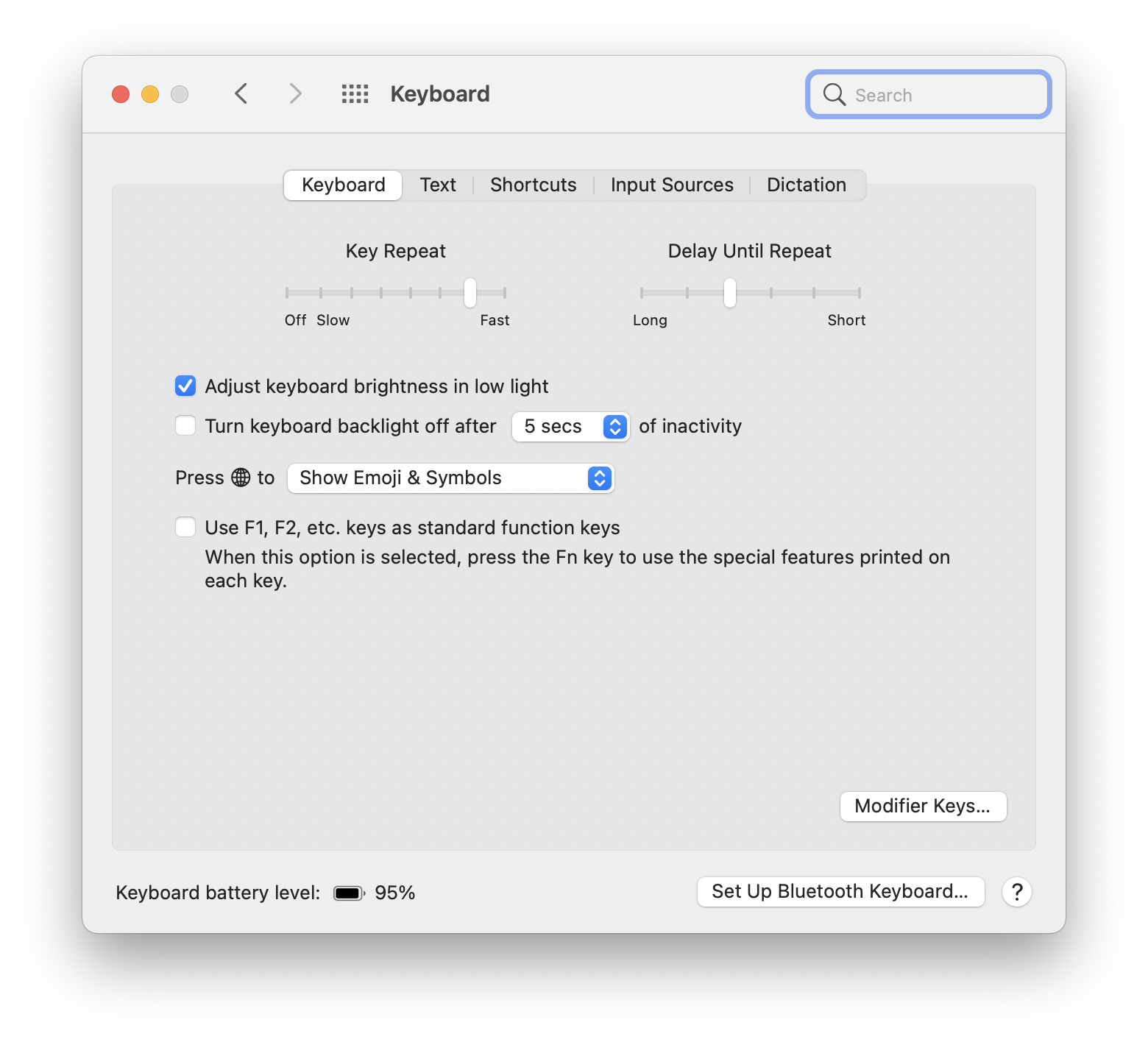Click the Delay Until Repeat slider thumb
Screen dimensions: 1148x1042
click(729, 293)
